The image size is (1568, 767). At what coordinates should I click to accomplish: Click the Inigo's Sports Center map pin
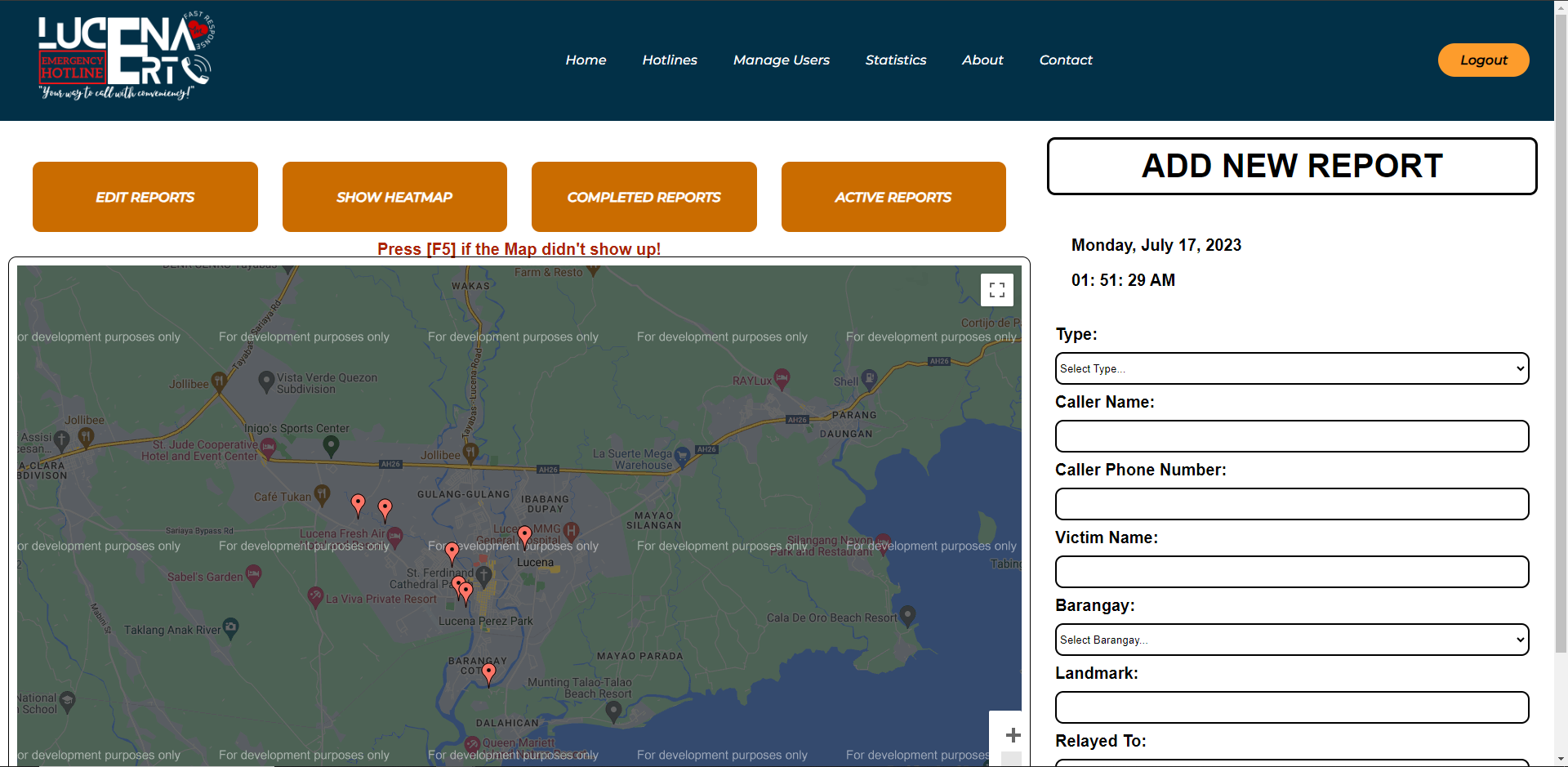point(331,445)
